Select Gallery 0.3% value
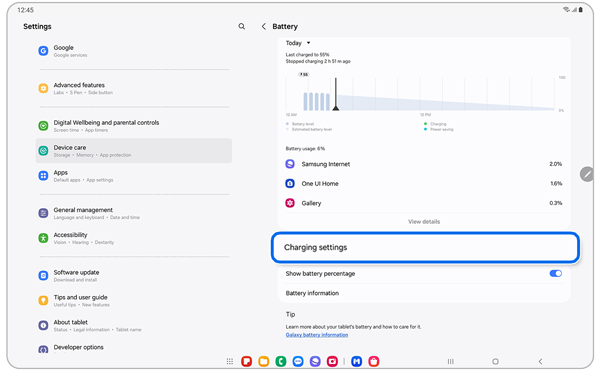Image resolution: width=600 pixels, height=371 pixels. tap(556, 203)
